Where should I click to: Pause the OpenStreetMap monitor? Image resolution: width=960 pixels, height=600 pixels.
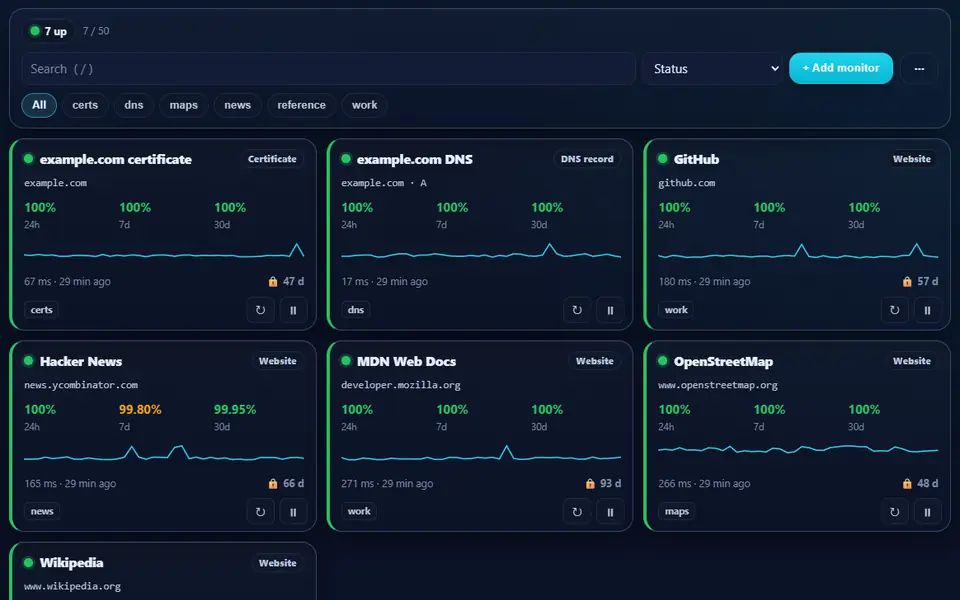coord(928,512)
